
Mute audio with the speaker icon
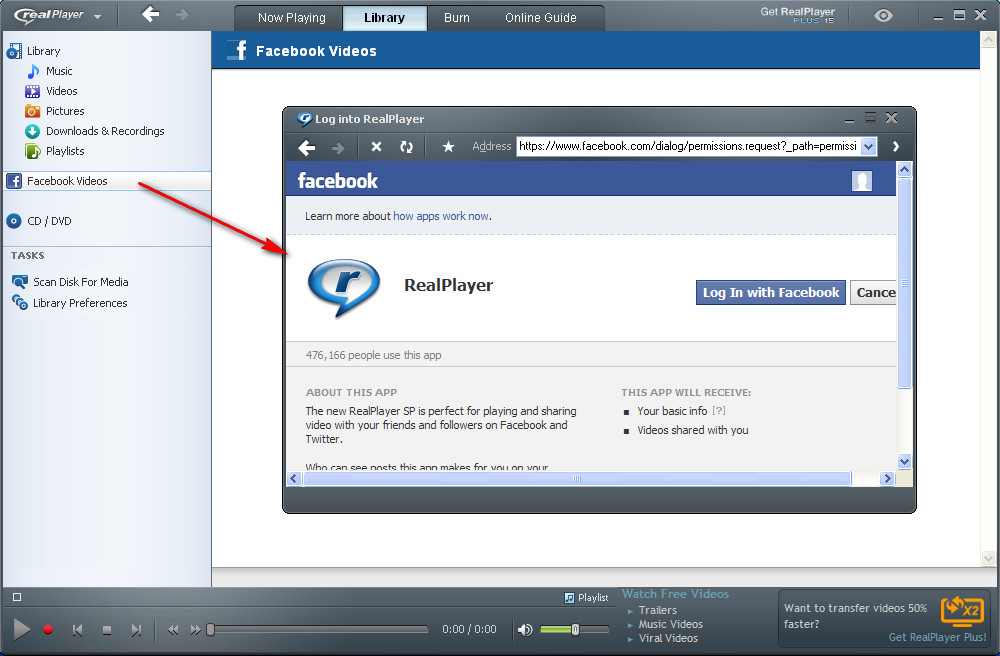point(525,629)
